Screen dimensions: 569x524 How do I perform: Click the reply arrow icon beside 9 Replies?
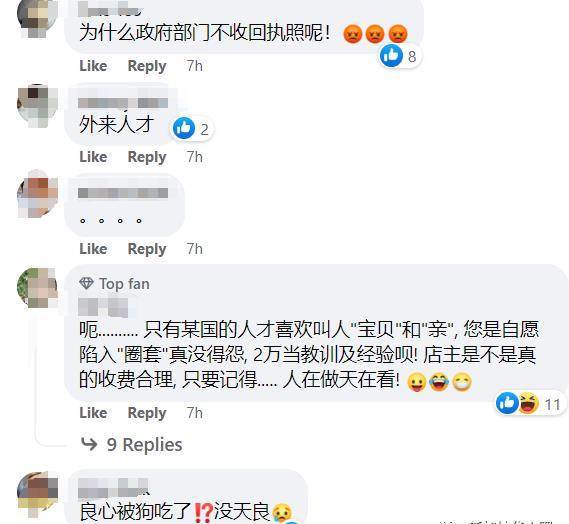tap(89, 444)
